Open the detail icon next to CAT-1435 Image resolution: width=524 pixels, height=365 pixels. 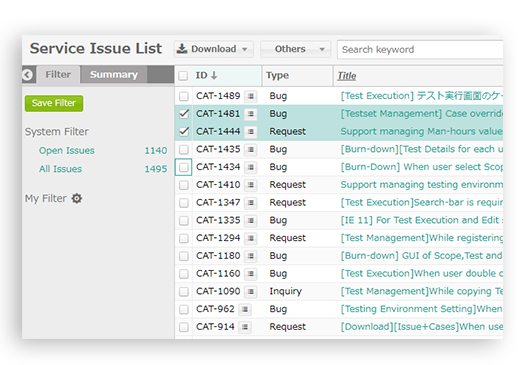(x=251, y=149)
